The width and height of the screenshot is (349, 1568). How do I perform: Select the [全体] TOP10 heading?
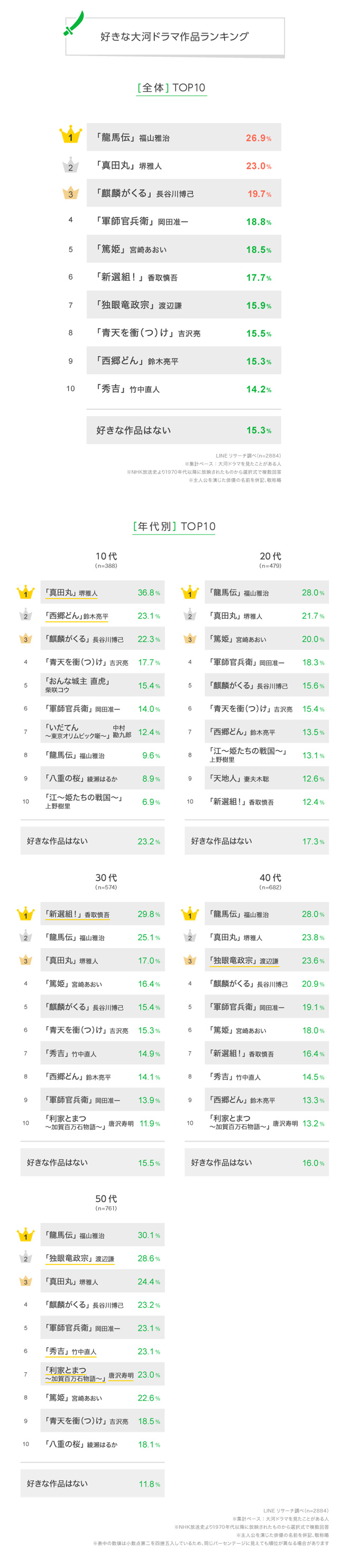click(172, 88)
